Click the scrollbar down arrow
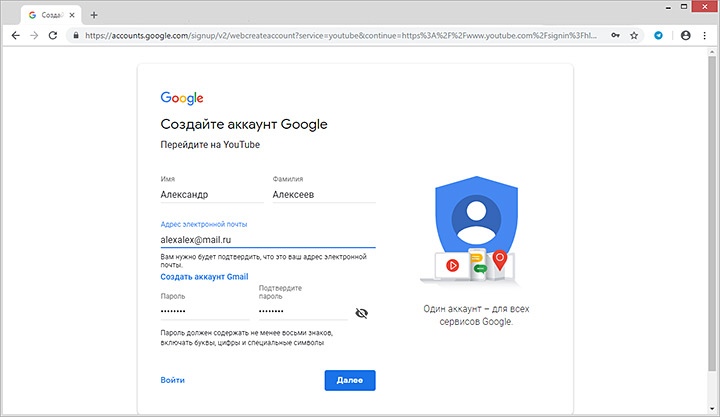The image size is (720, 417). [x=713, y=409]
